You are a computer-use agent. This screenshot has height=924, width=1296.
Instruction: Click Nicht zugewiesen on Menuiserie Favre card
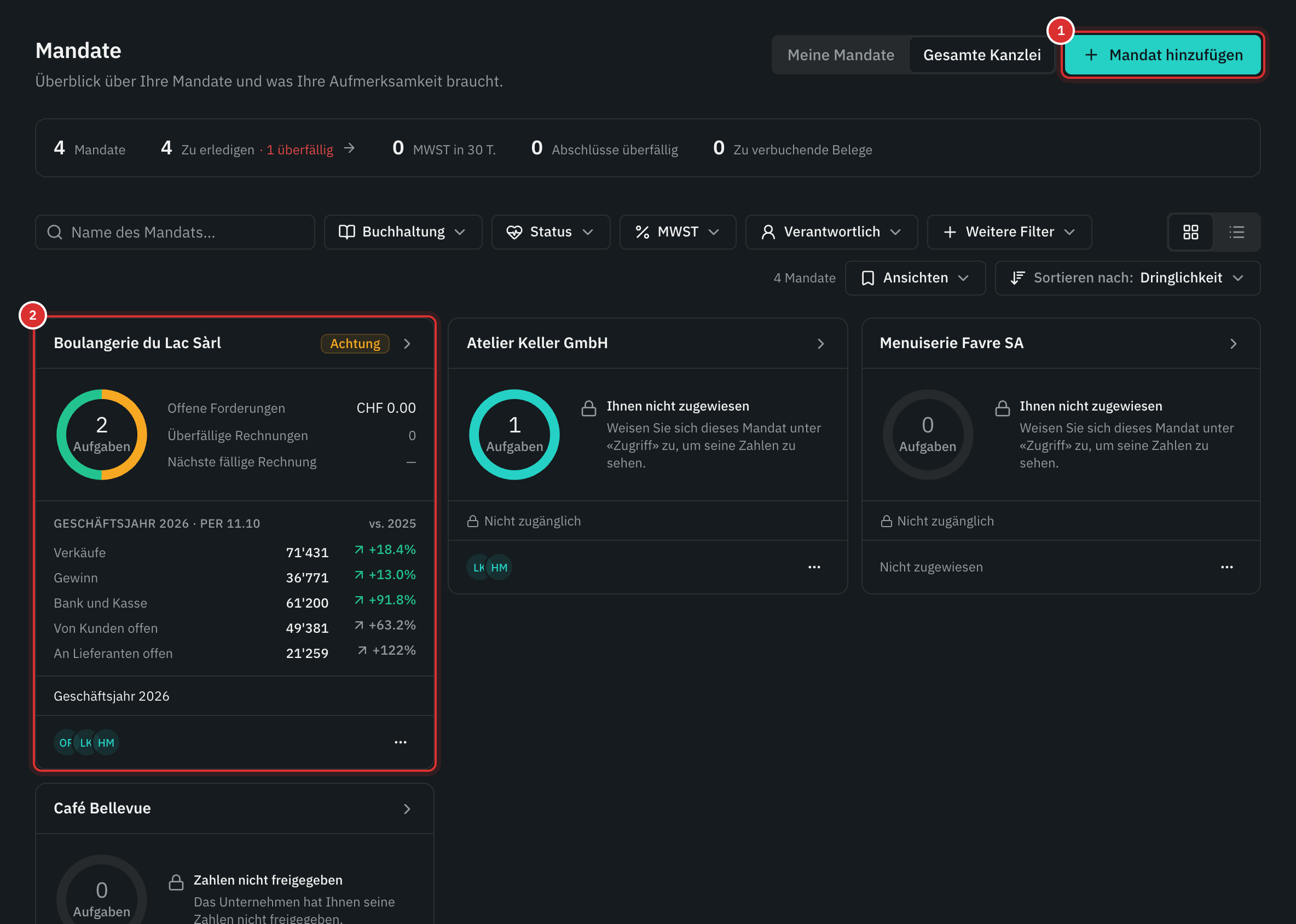(x=931, y=567)
